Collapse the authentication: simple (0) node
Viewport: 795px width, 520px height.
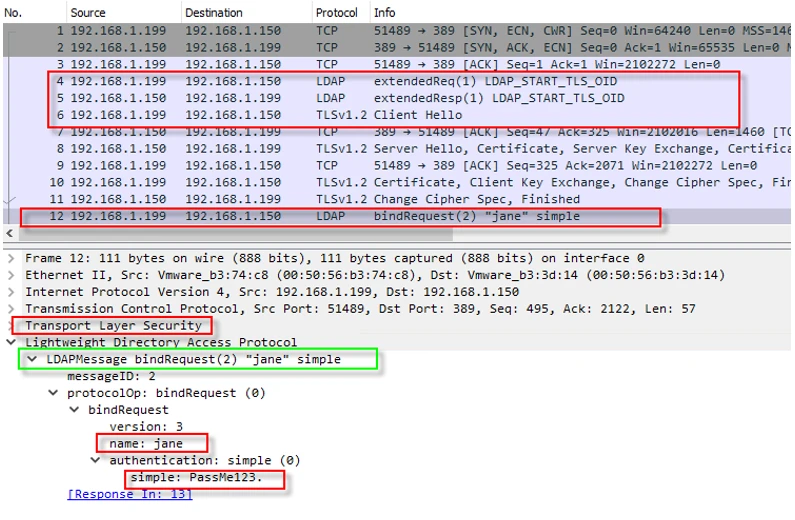pos(97,460)
